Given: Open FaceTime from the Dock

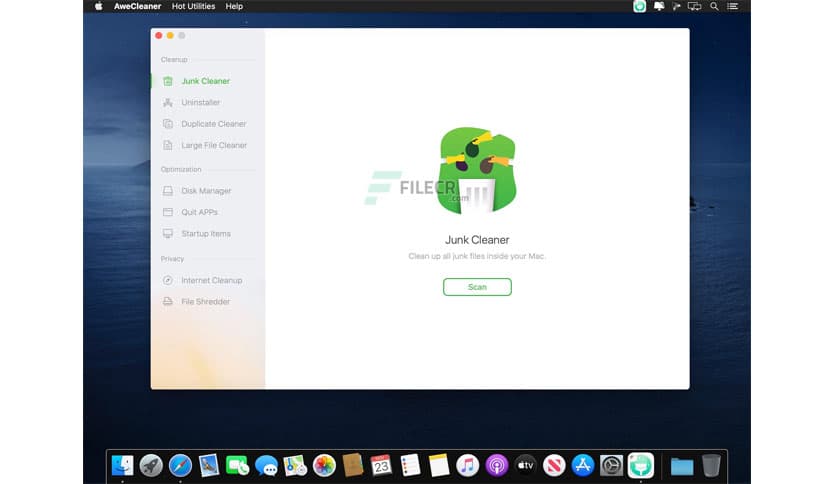Looking at the screenshot, I should click(237, 465).
